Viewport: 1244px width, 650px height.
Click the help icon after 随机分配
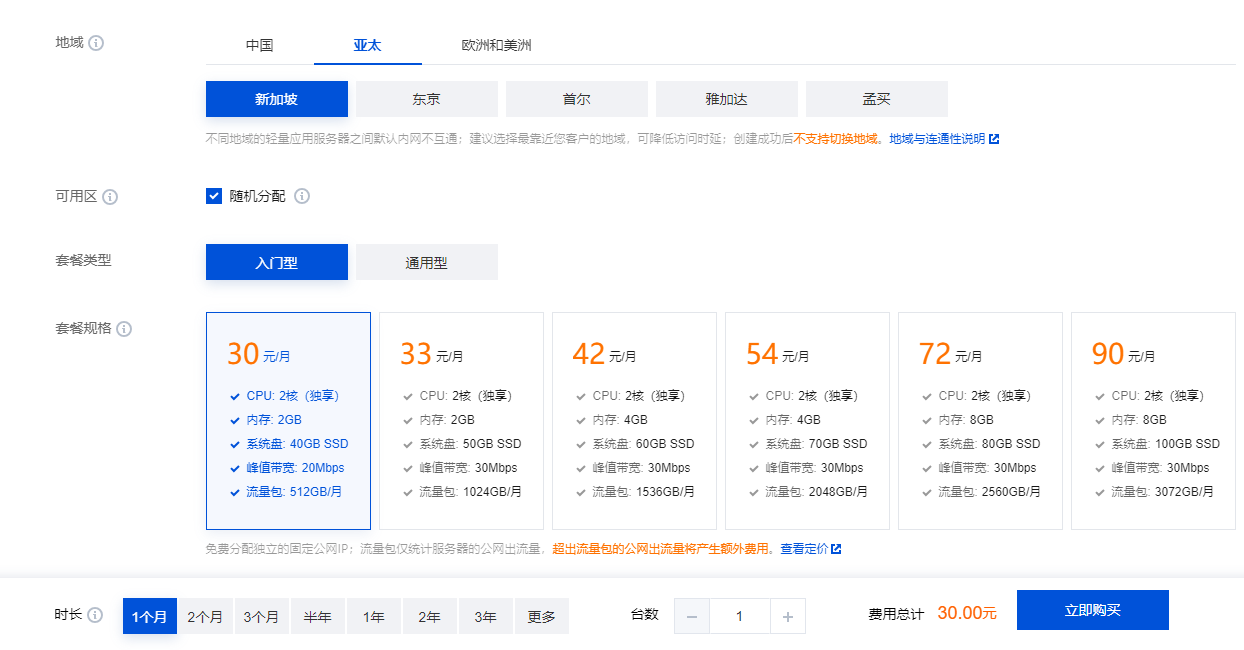pyautogui.click(x=302, y=196)
